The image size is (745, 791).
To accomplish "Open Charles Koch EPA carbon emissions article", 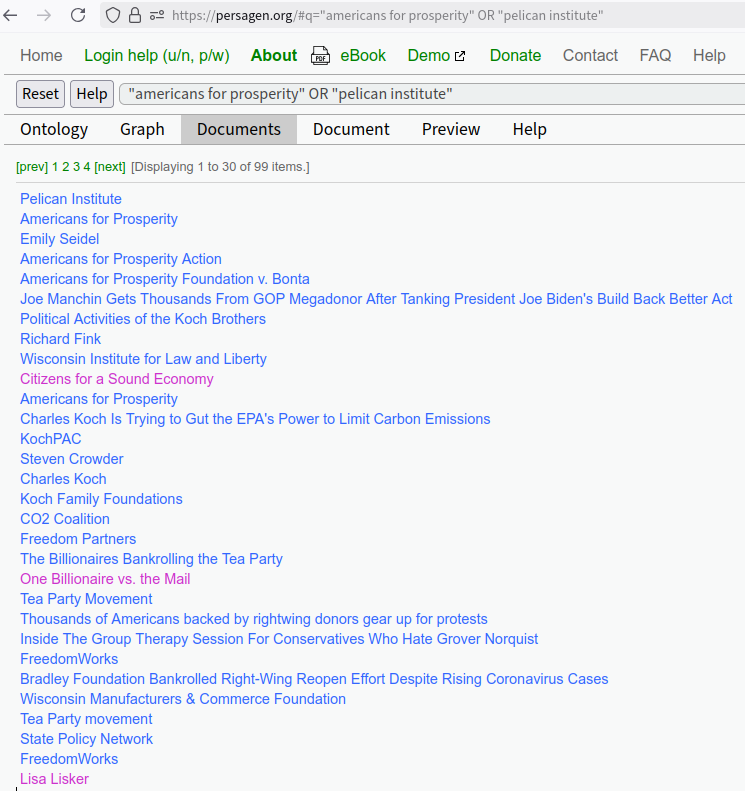I will coord(255,419).
